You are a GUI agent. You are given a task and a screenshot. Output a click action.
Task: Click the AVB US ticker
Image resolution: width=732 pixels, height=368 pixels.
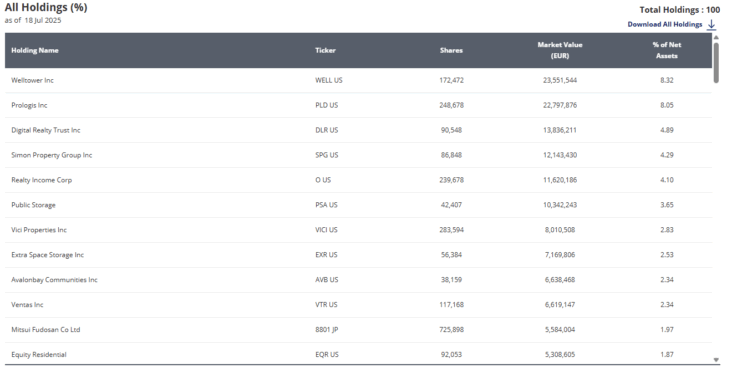(x=326, y=280)
